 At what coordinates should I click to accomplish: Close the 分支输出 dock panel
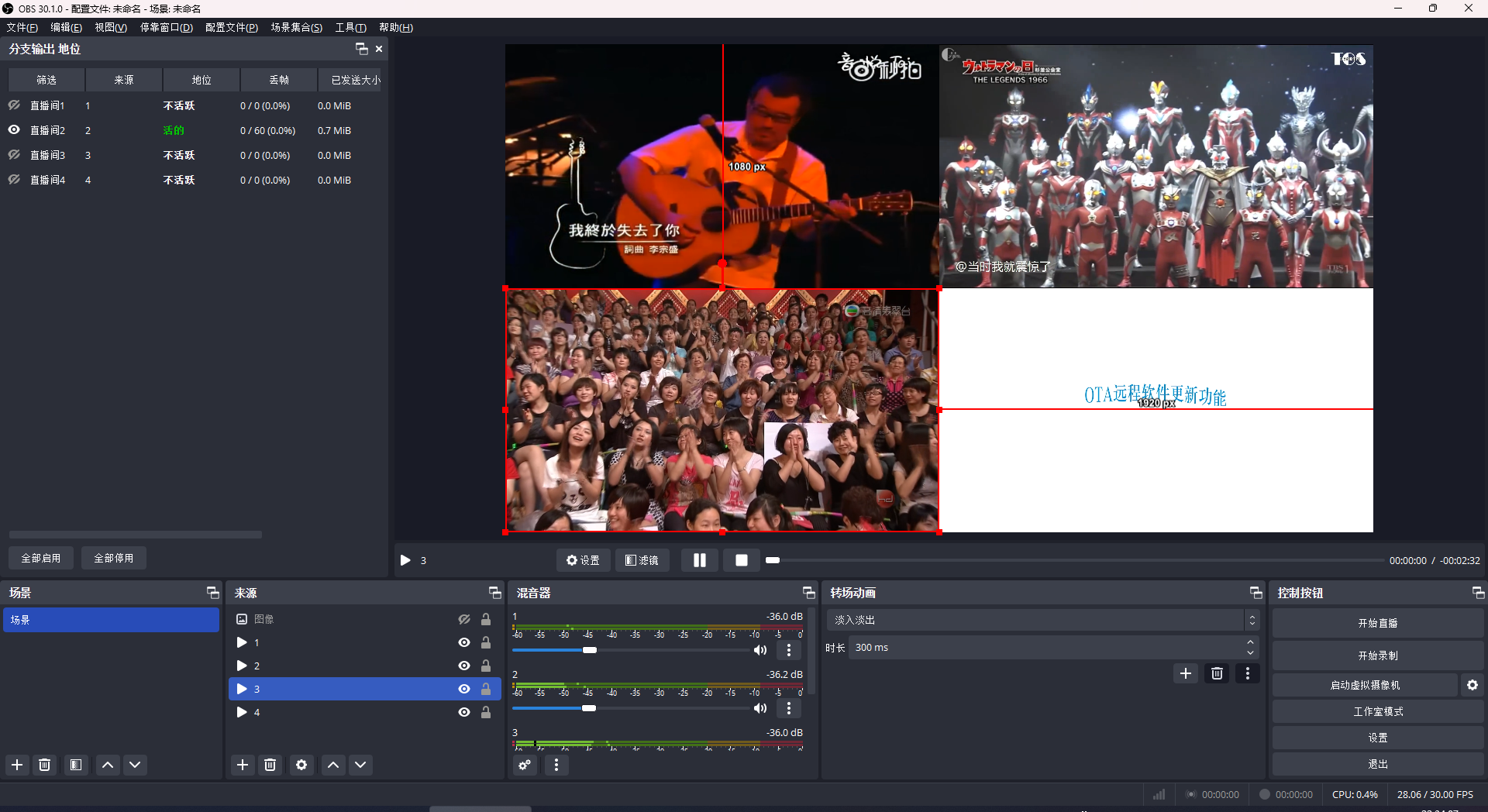click(x=379, y=49)
